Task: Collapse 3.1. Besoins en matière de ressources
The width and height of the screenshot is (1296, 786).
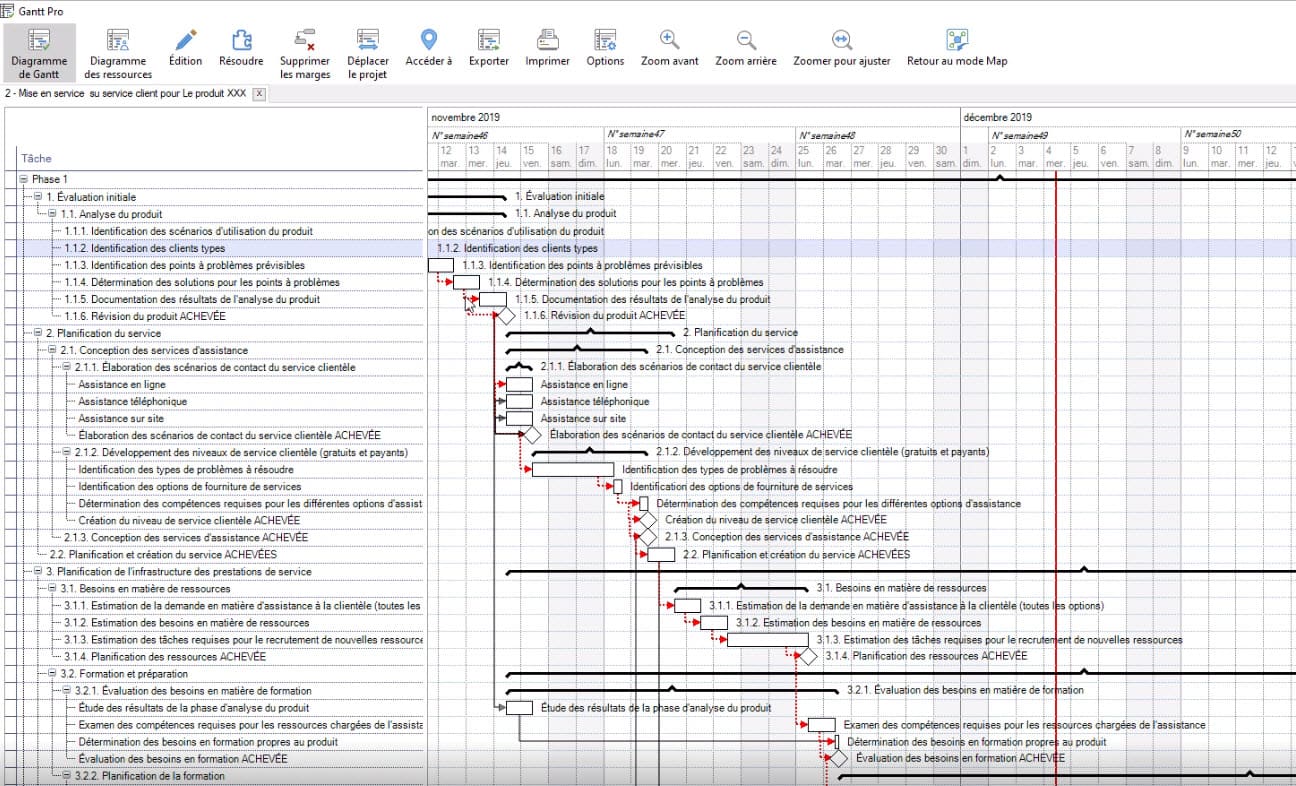Action: pyautogui.click(x=53, y=589)
